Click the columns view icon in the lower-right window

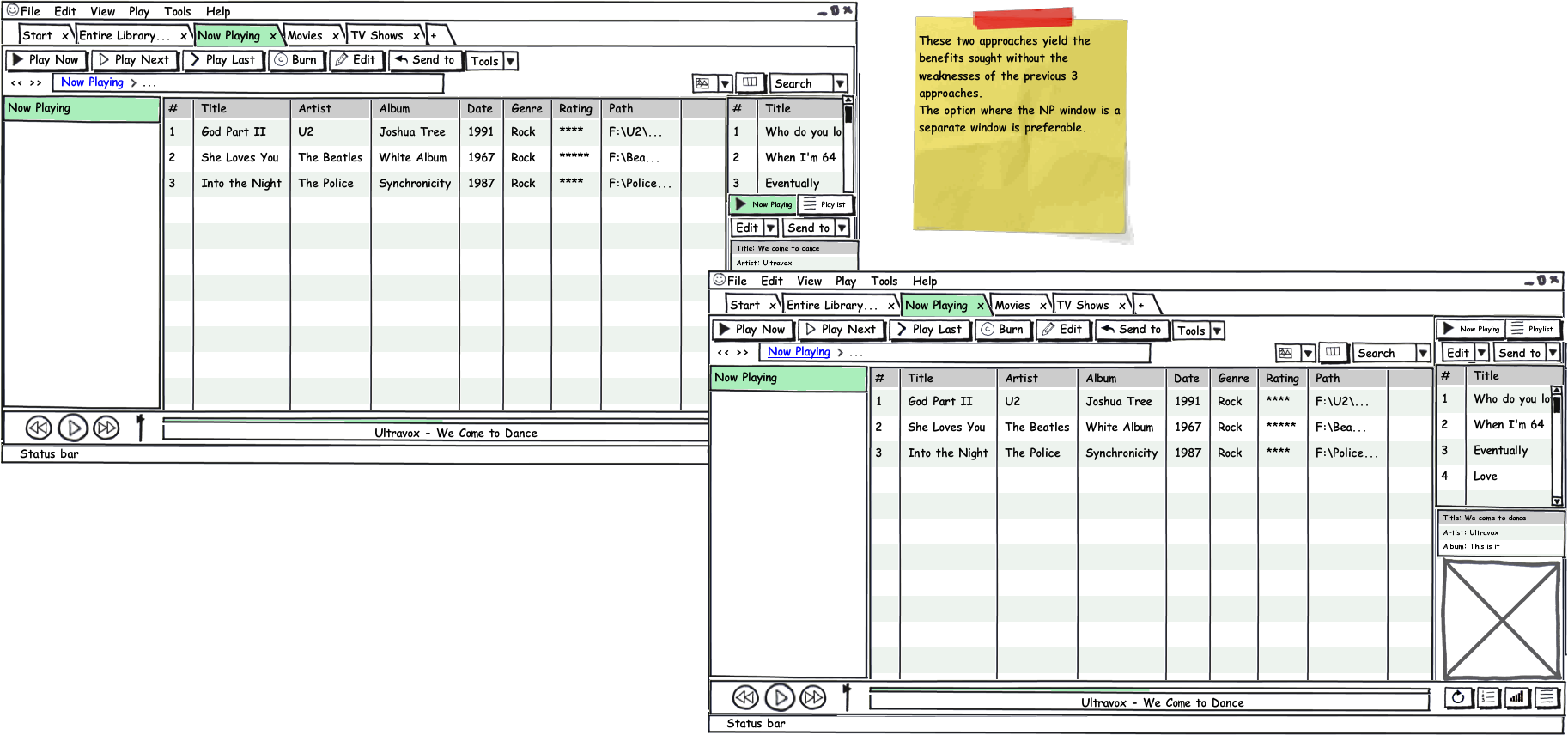point(1333,352)
